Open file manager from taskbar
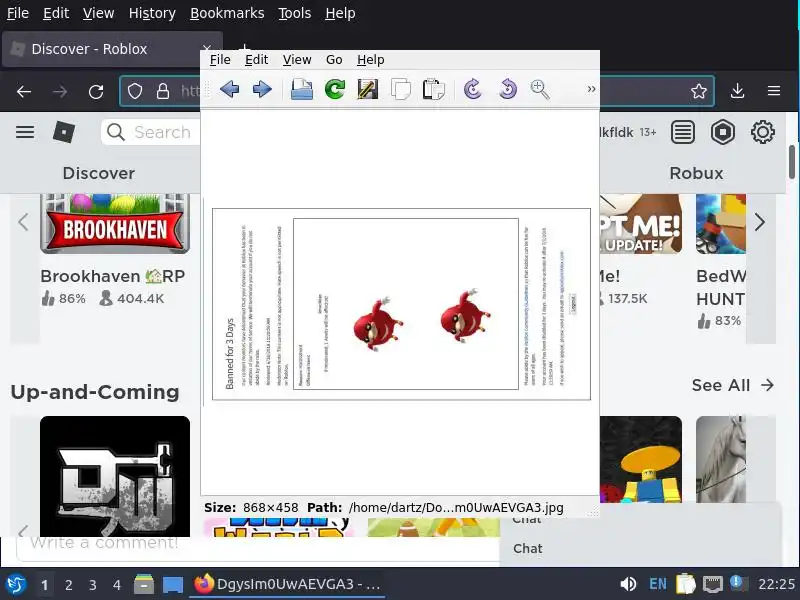Viewport: 800px width, 600px height. click(x=144, y=584)
